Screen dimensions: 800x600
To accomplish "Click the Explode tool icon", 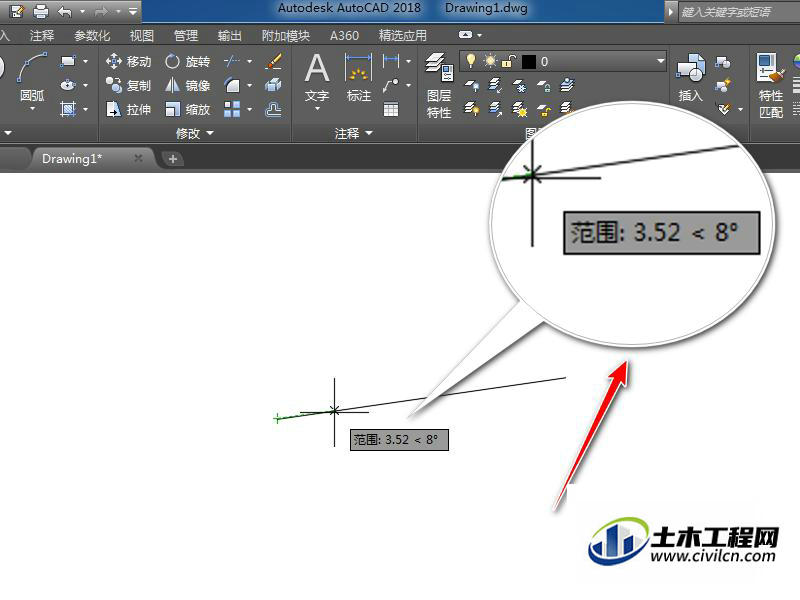I will (274, 85).
